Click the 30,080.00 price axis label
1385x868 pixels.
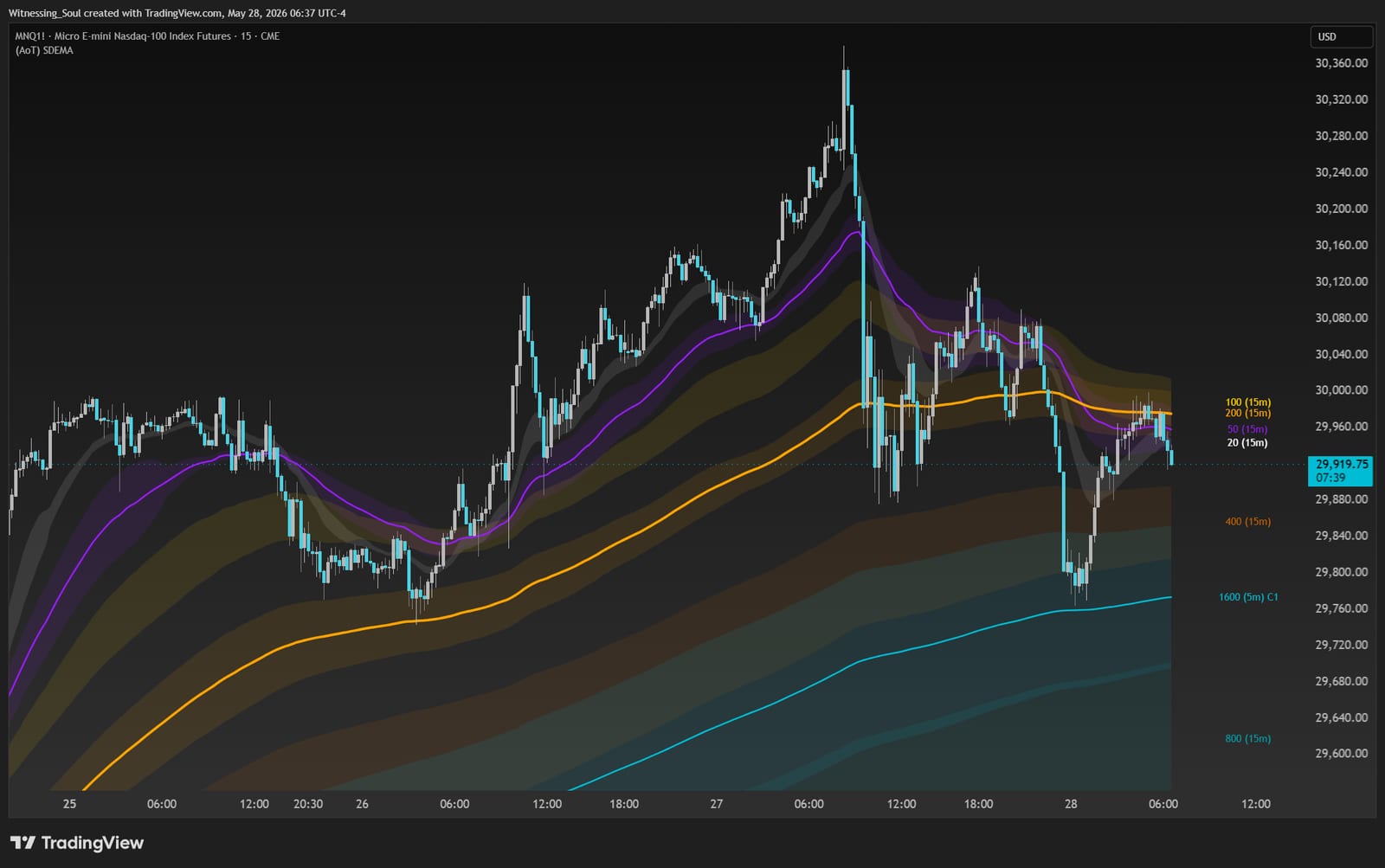pyautogui.click(x=1341, y=318)
